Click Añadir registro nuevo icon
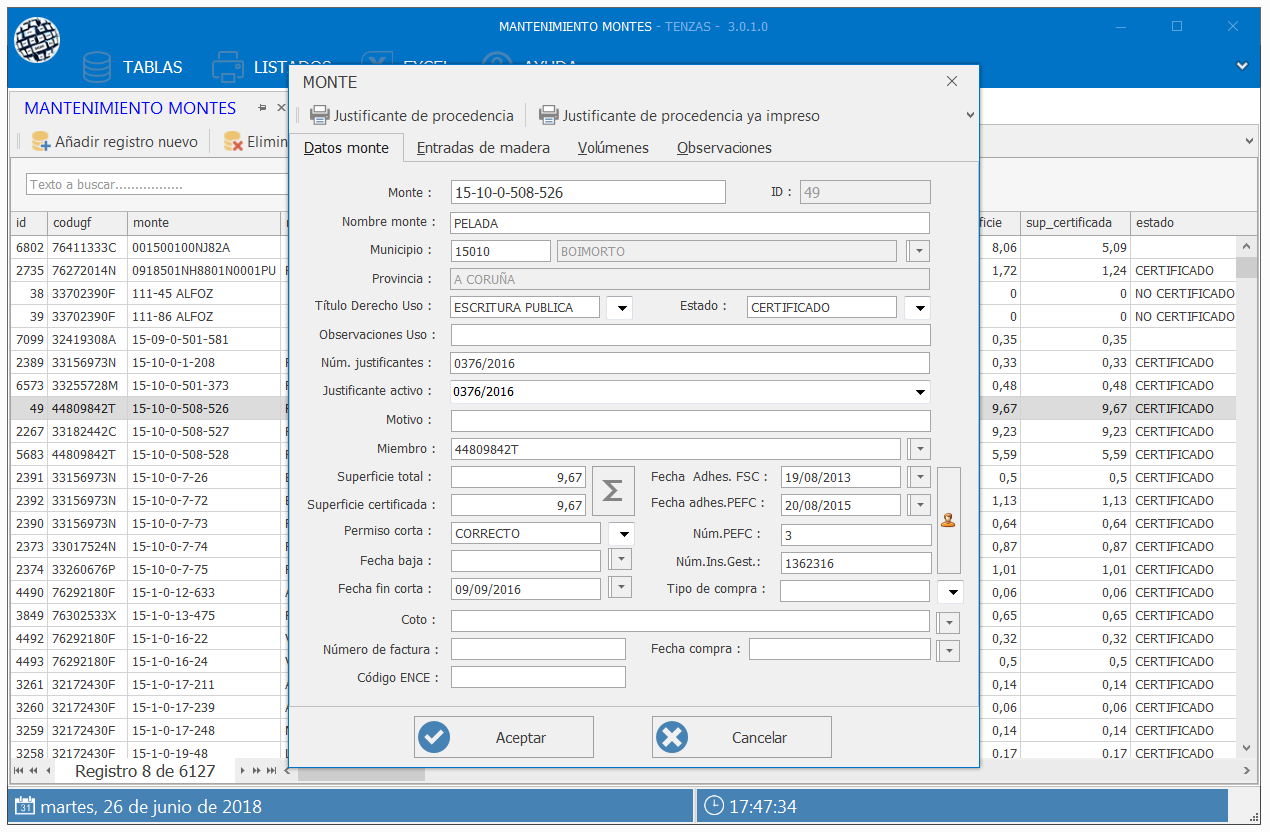This screenshot has height=832, width=1270. click(x=41, y=142)
